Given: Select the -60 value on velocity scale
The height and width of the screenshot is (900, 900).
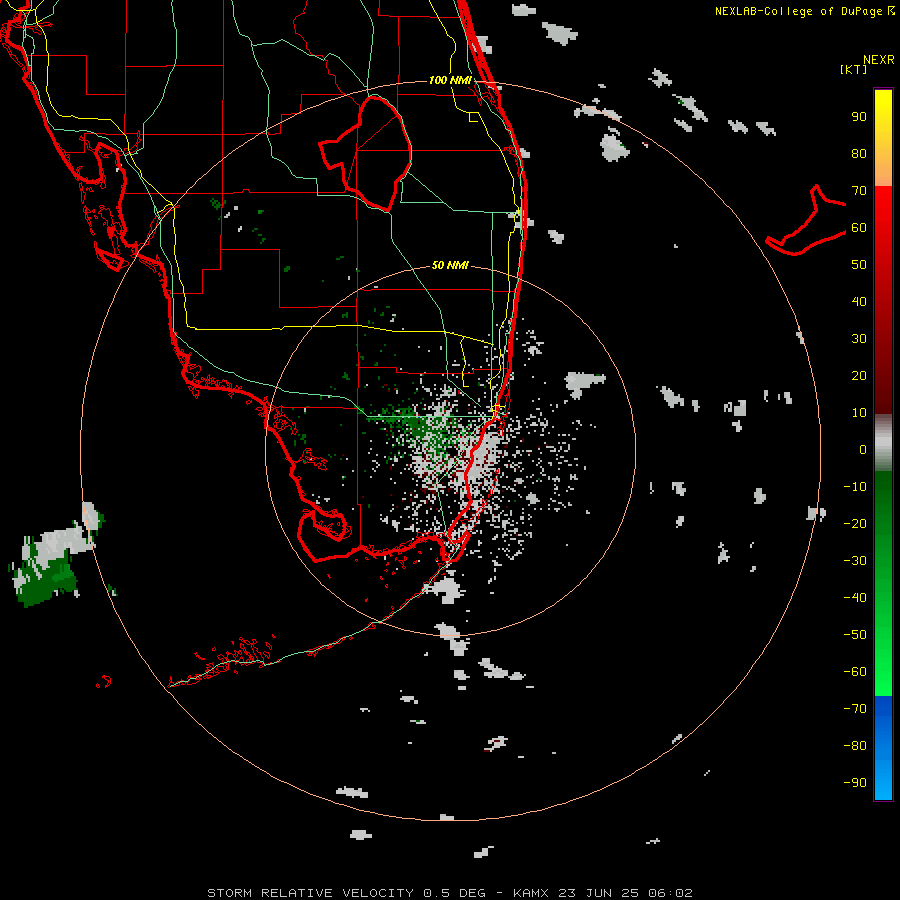Looking at the screenshot, I should pos(855,672).
